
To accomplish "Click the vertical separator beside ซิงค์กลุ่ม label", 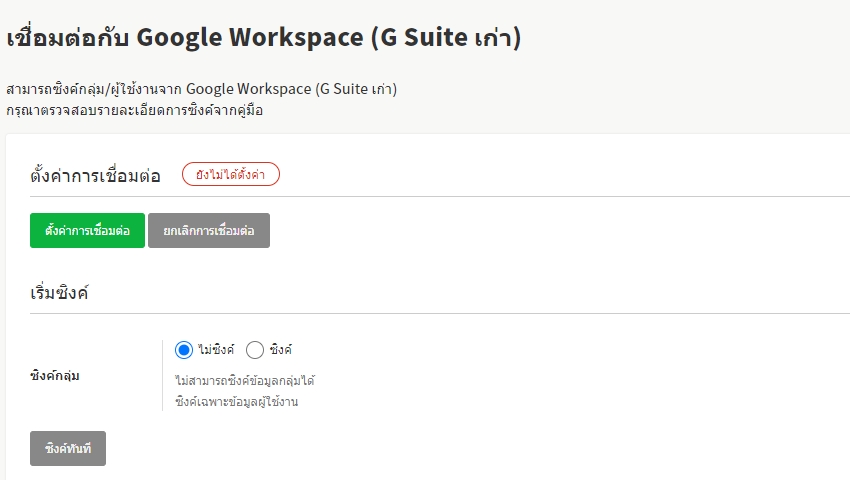I will click(162, 375).
